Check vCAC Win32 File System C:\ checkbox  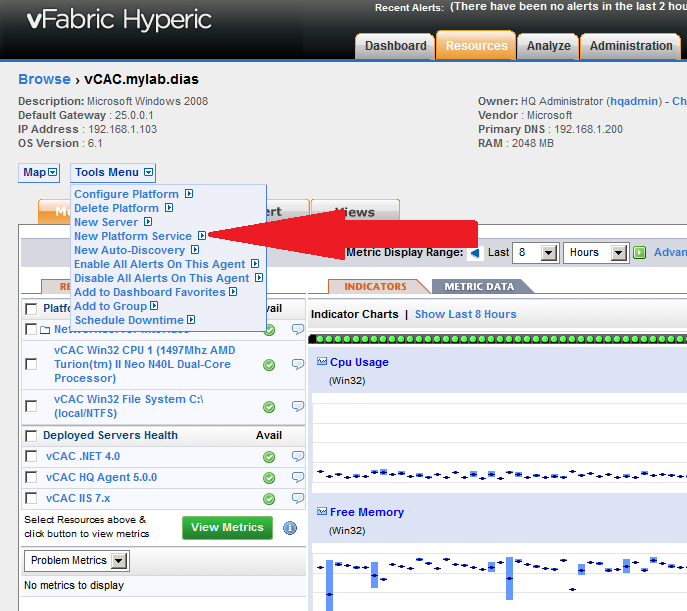[31, 406]
